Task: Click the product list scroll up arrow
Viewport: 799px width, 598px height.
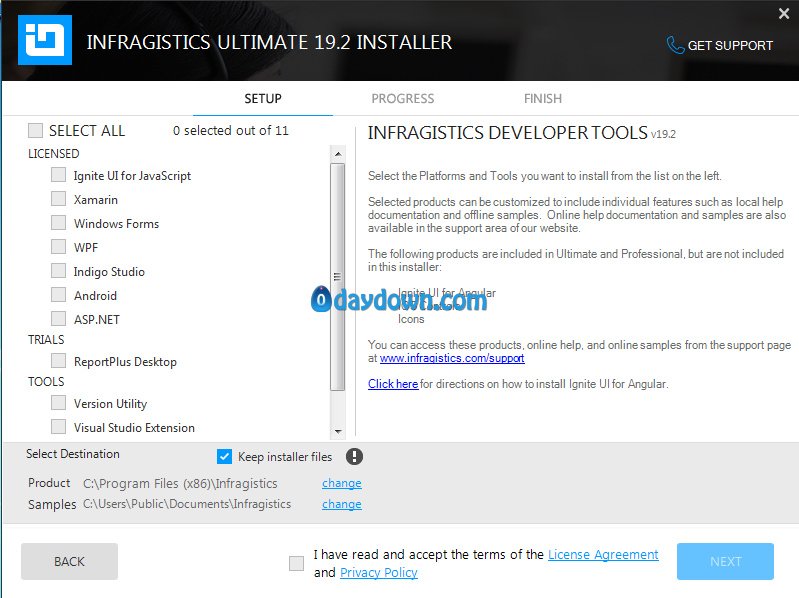Action: 338,154
